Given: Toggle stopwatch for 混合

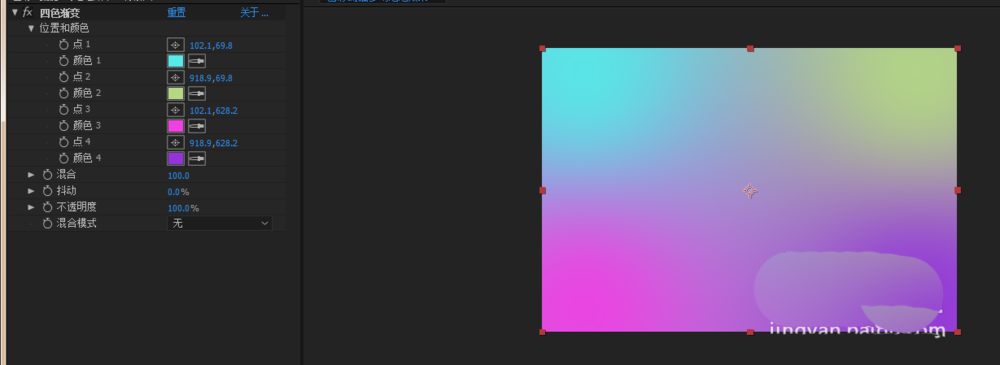Looking at the screenshot, I should pyautogui.click(x=47, y=174).
